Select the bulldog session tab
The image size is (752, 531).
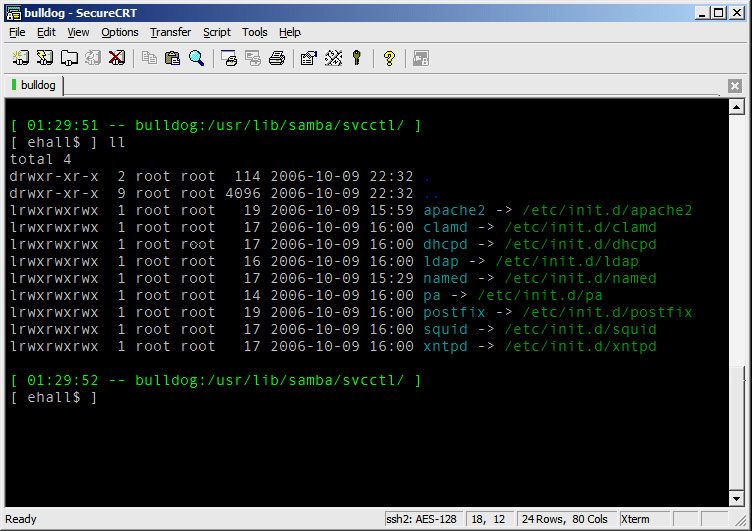pyautogui.click(x=35, y=85)
